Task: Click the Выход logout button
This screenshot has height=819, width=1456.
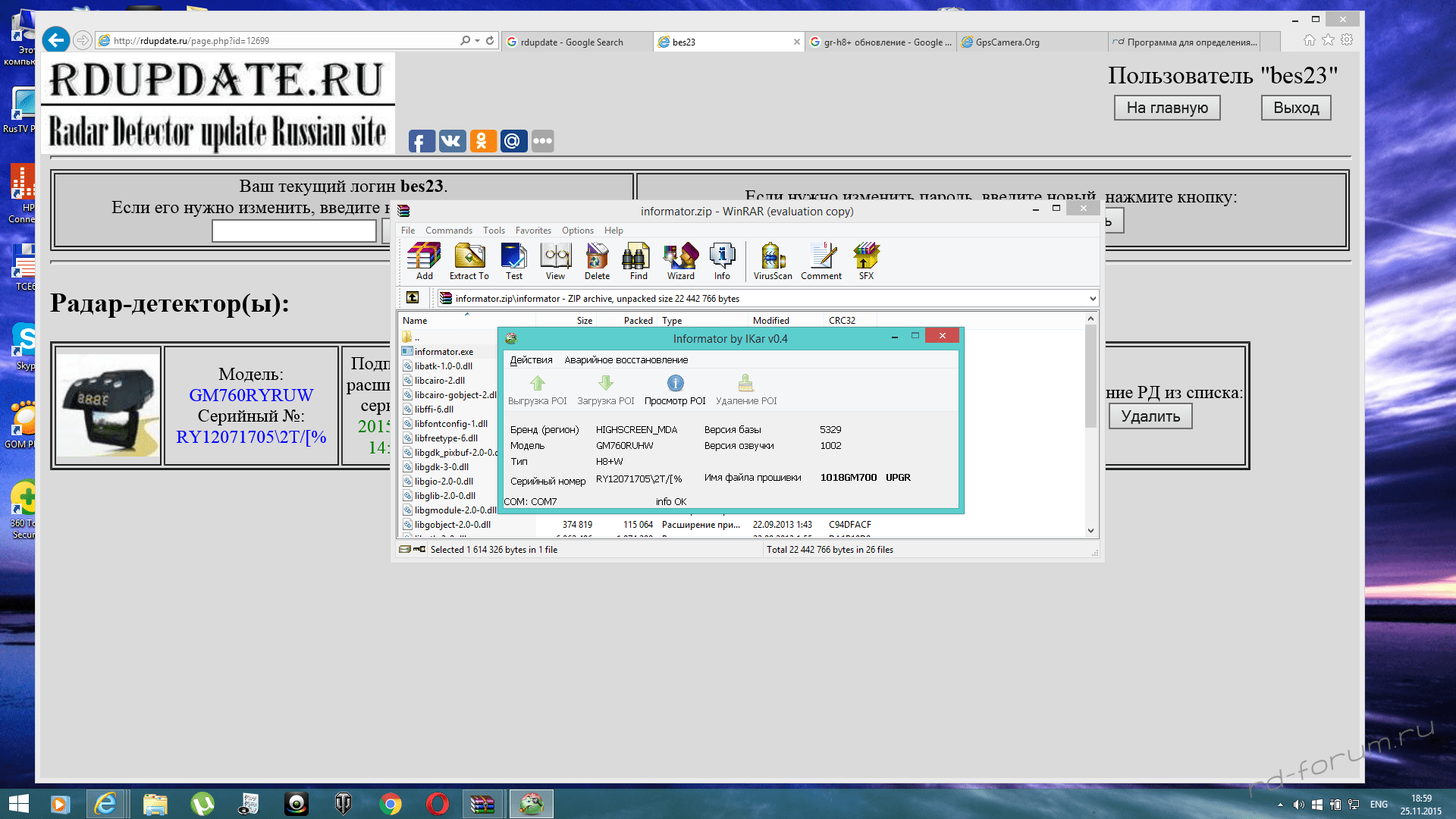Action: [1296, 108]
